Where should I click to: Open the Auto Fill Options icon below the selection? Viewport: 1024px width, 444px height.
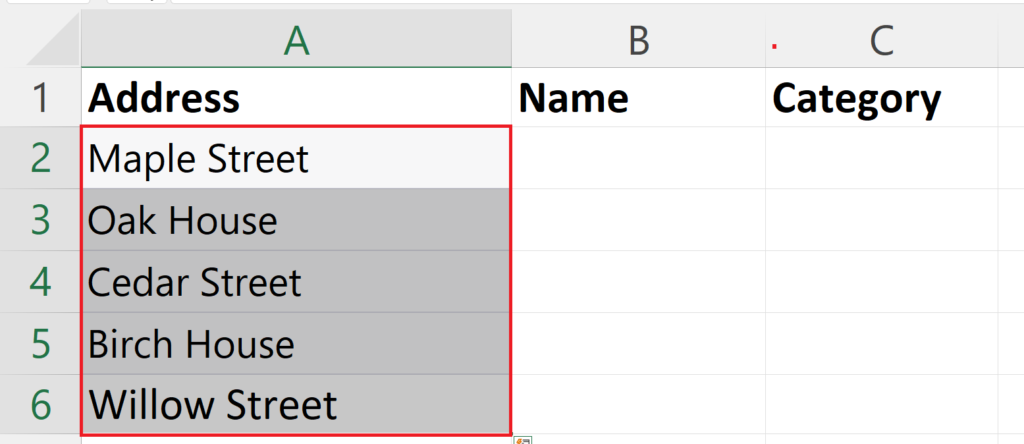(523, 441)
